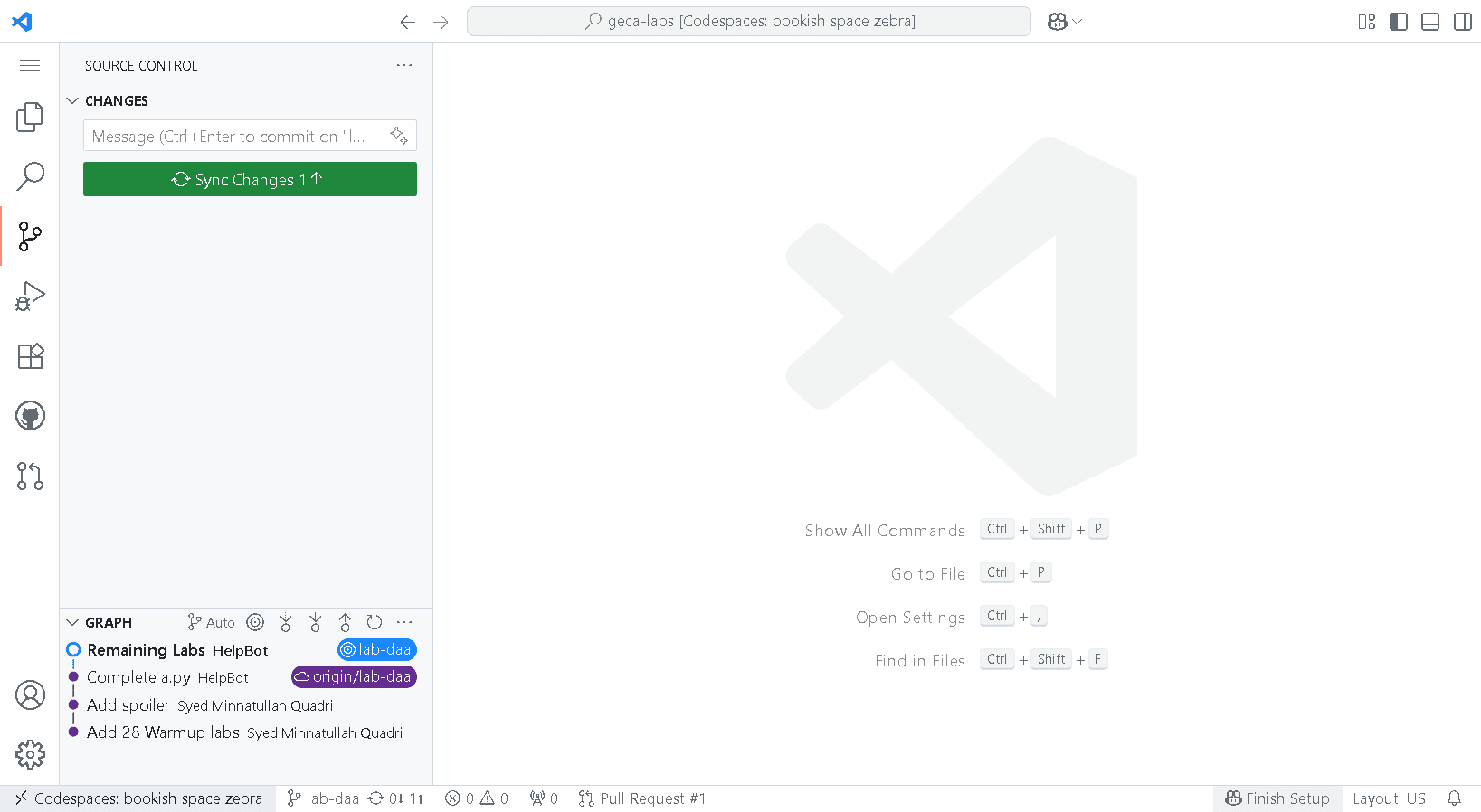The image size is (1481, 812).
Task: Click Finish Setup in status bar
Action: 1277,798
